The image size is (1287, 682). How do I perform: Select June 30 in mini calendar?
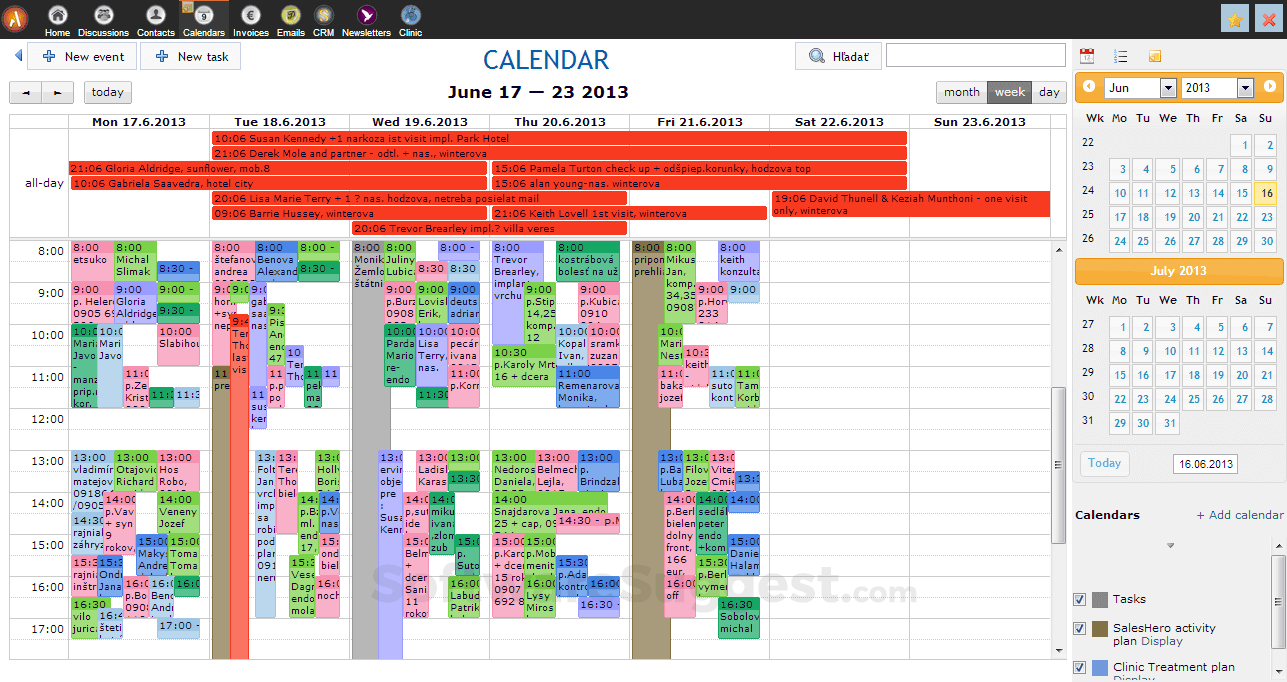(1266, 242)
